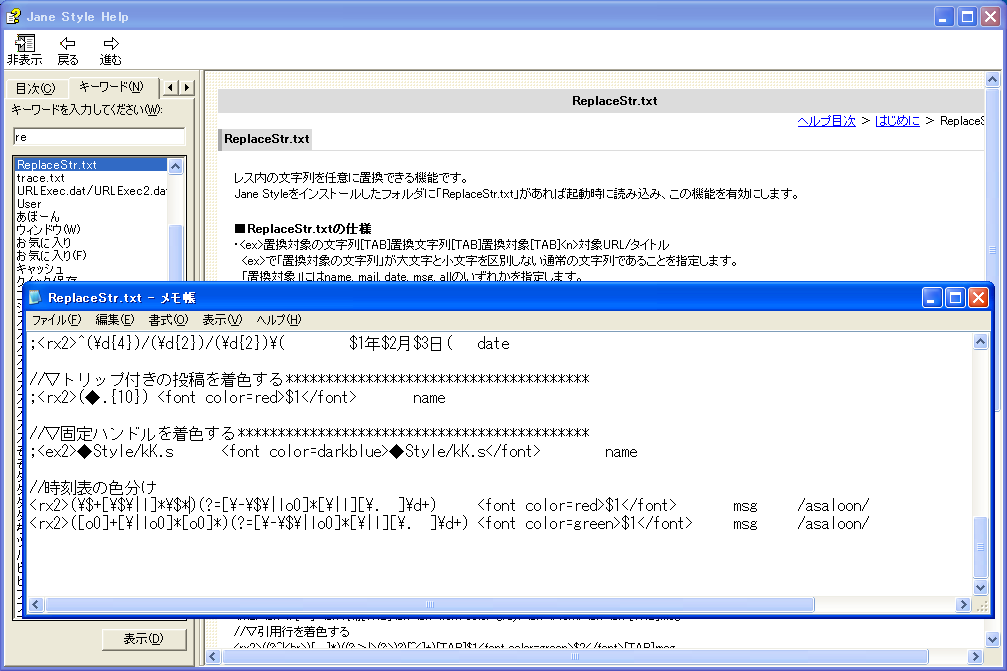Screen dimensions: 1007x671
Task: Select URLExec.dat/URLExec2.dat keyword entry
Action: [91, 191]
